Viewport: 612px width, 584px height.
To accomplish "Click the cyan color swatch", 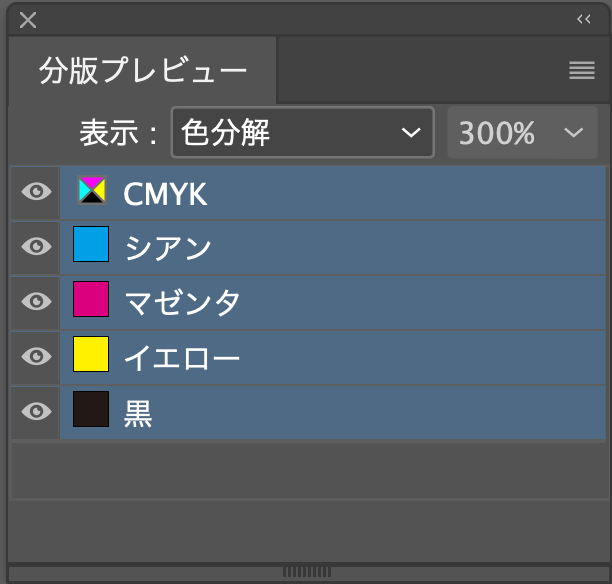I will [x=91, y=244].
